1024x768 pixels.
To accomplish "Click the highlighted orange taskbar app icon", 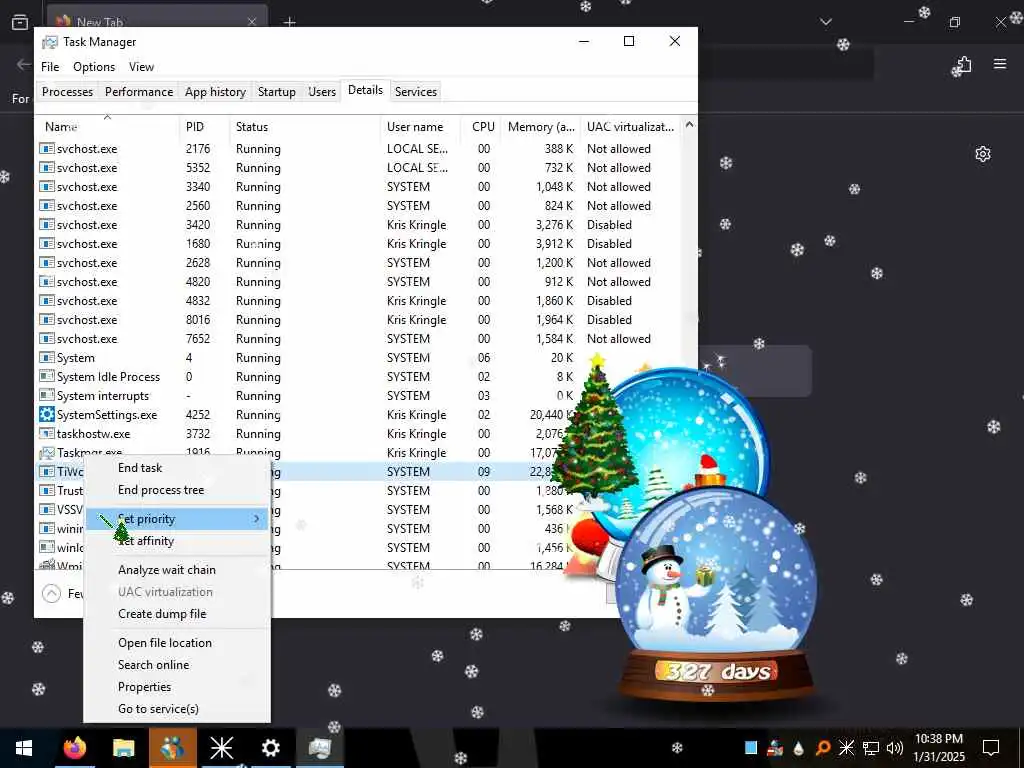I will (x=172, y=748).
